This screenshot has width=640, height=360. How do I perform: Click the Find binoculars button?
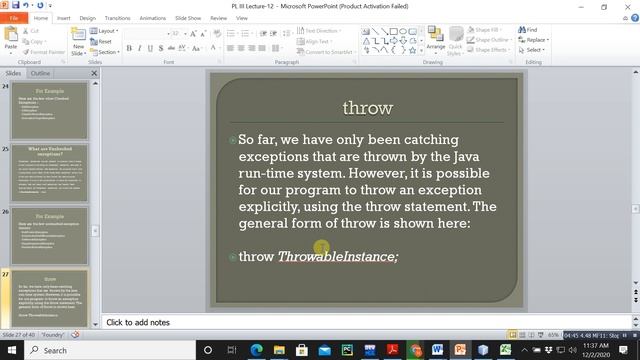click(528, 30)
